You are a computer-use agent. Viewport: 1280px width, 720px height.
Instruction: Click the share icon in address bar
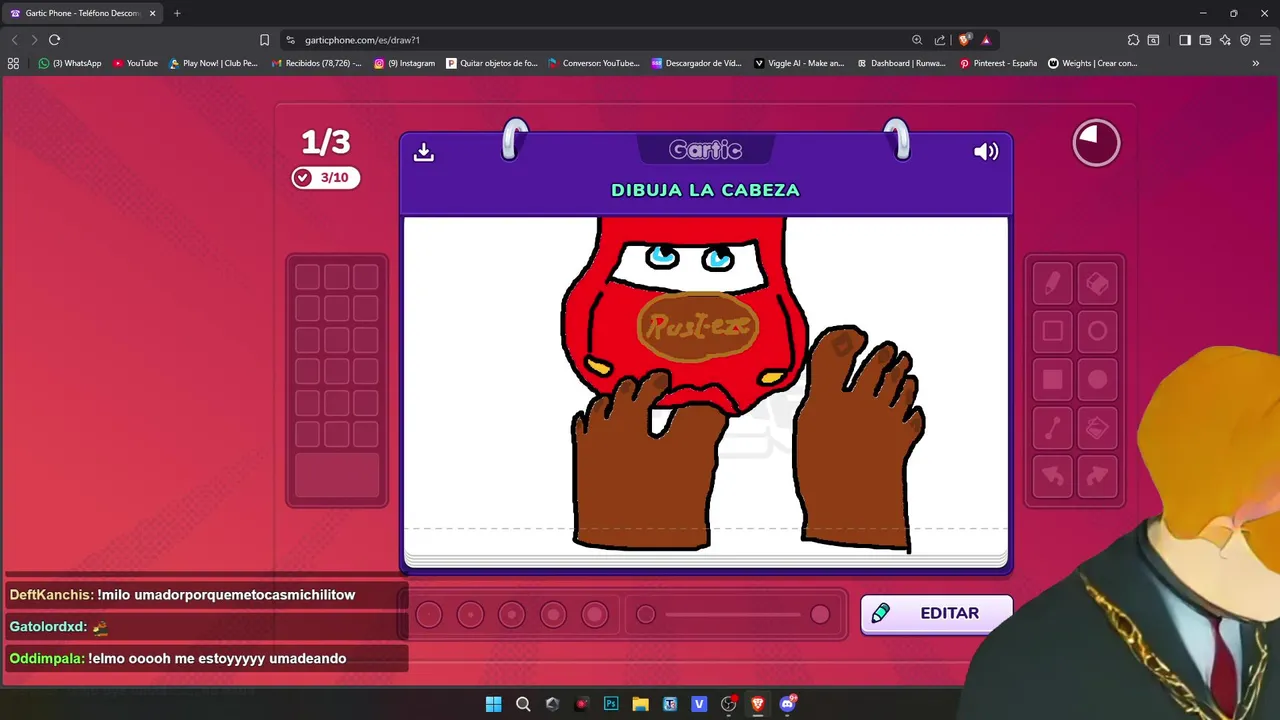(940, 40)
